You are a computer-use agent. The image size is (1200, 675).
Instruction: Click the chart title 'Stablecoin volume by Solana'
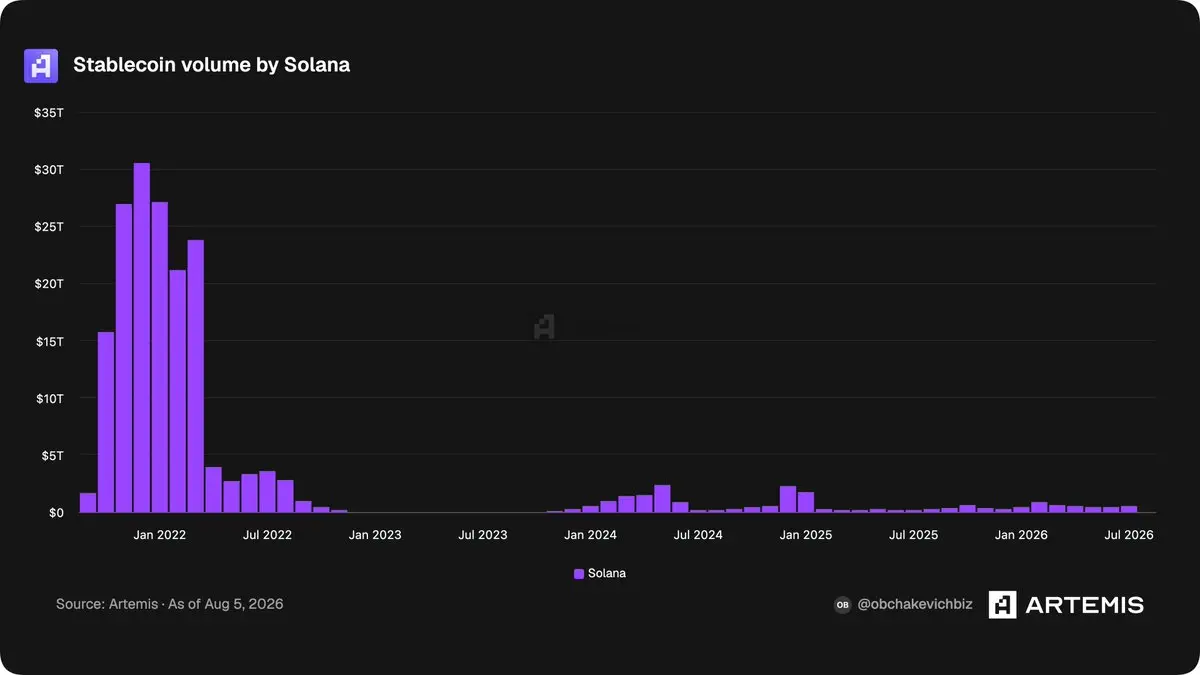(211, 66)
